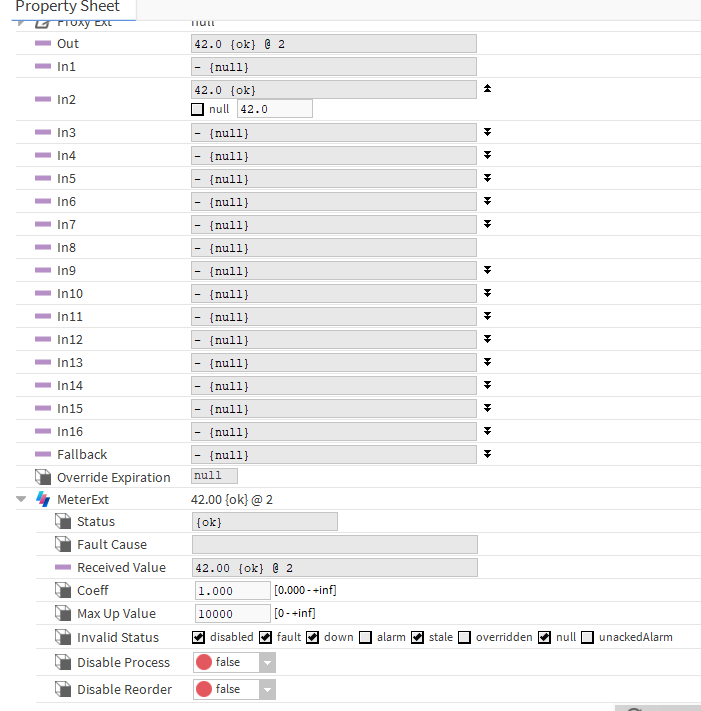Open the Disable Process dropdown
Screen dimensions: 701x711
[267, 663]
